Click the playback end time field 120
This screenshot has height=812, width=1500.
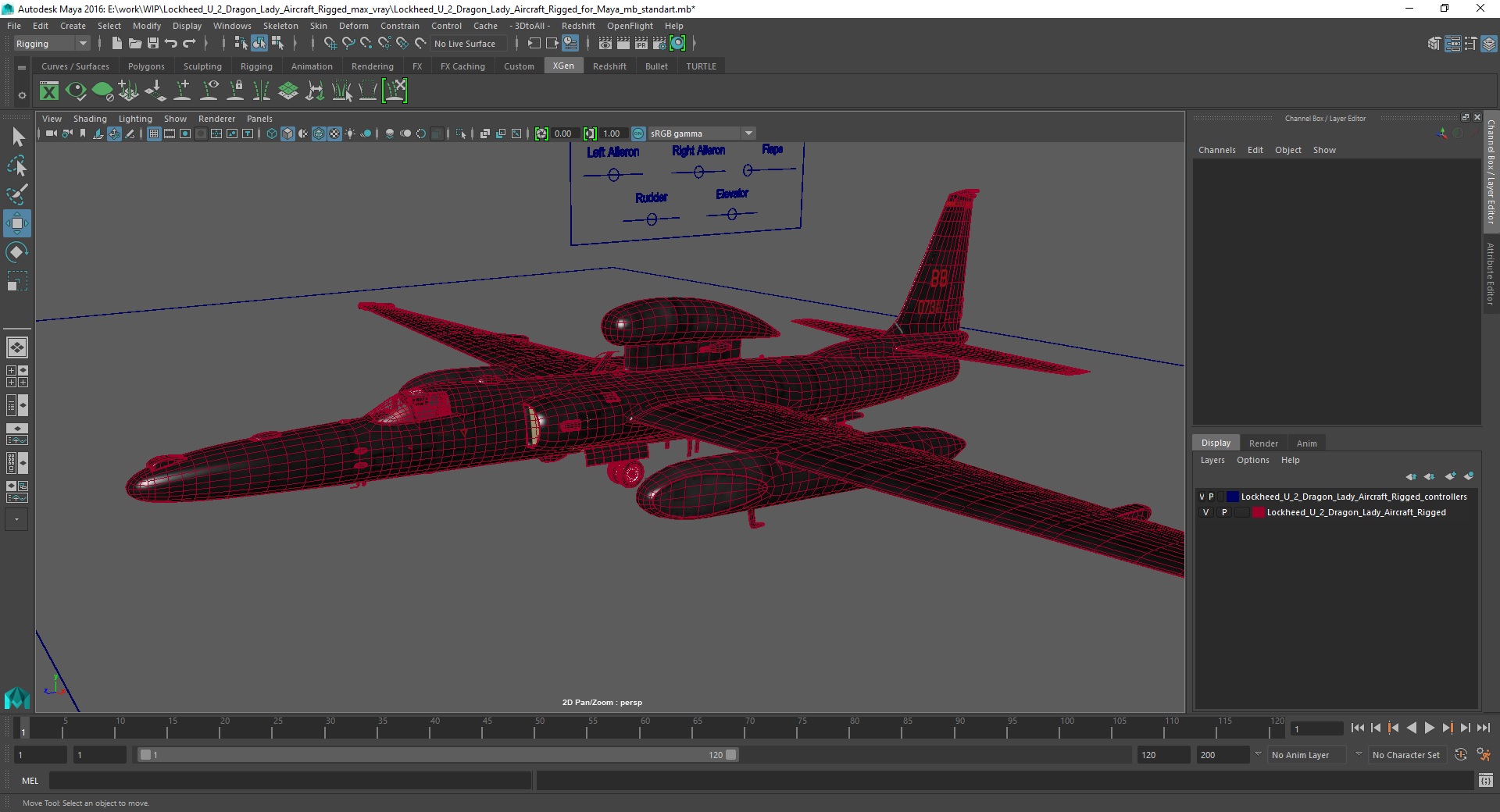(x=1162, y=755)
